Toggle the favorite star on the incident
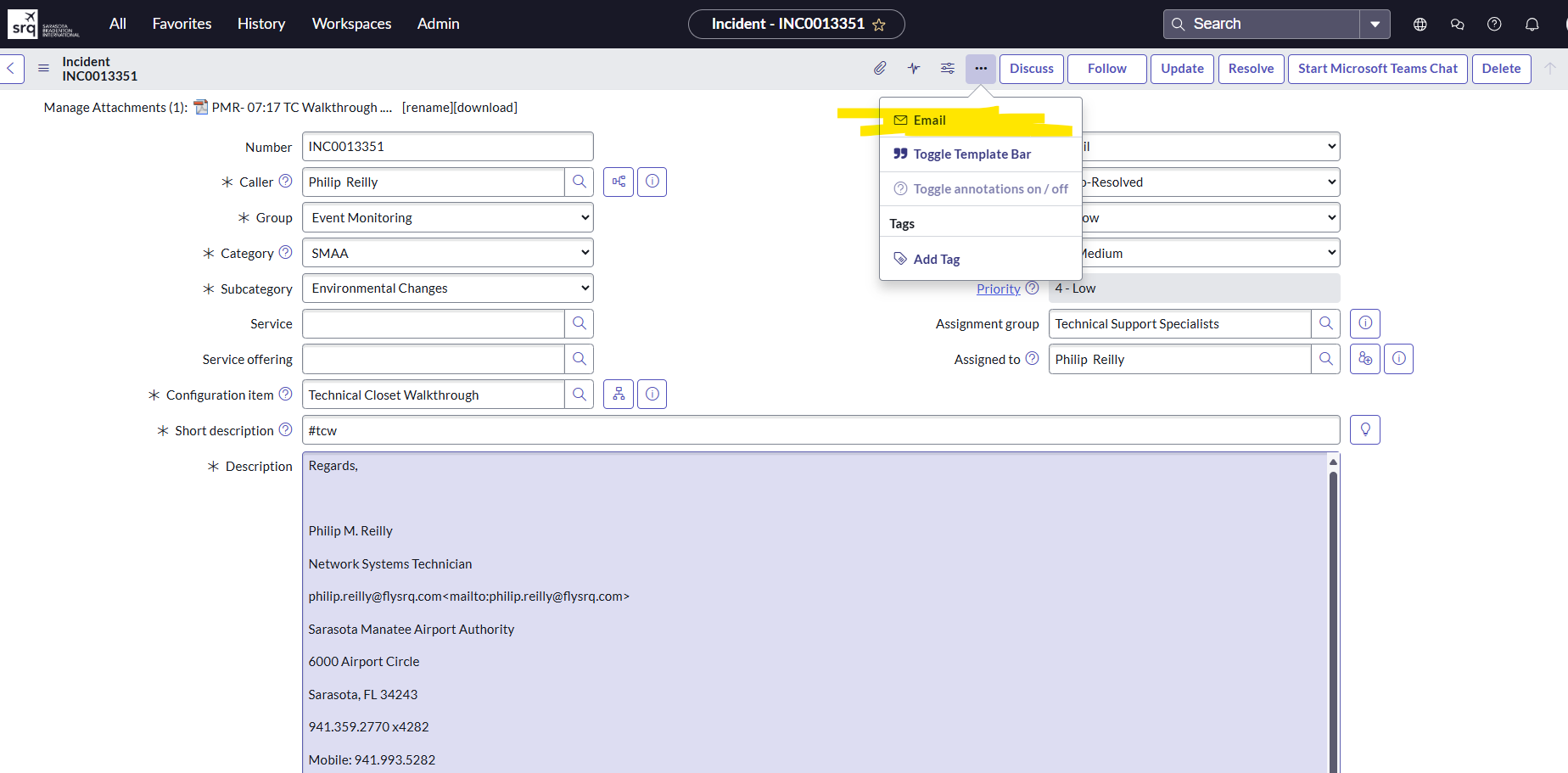1568x773 pixels. click(x=881, y=24)
